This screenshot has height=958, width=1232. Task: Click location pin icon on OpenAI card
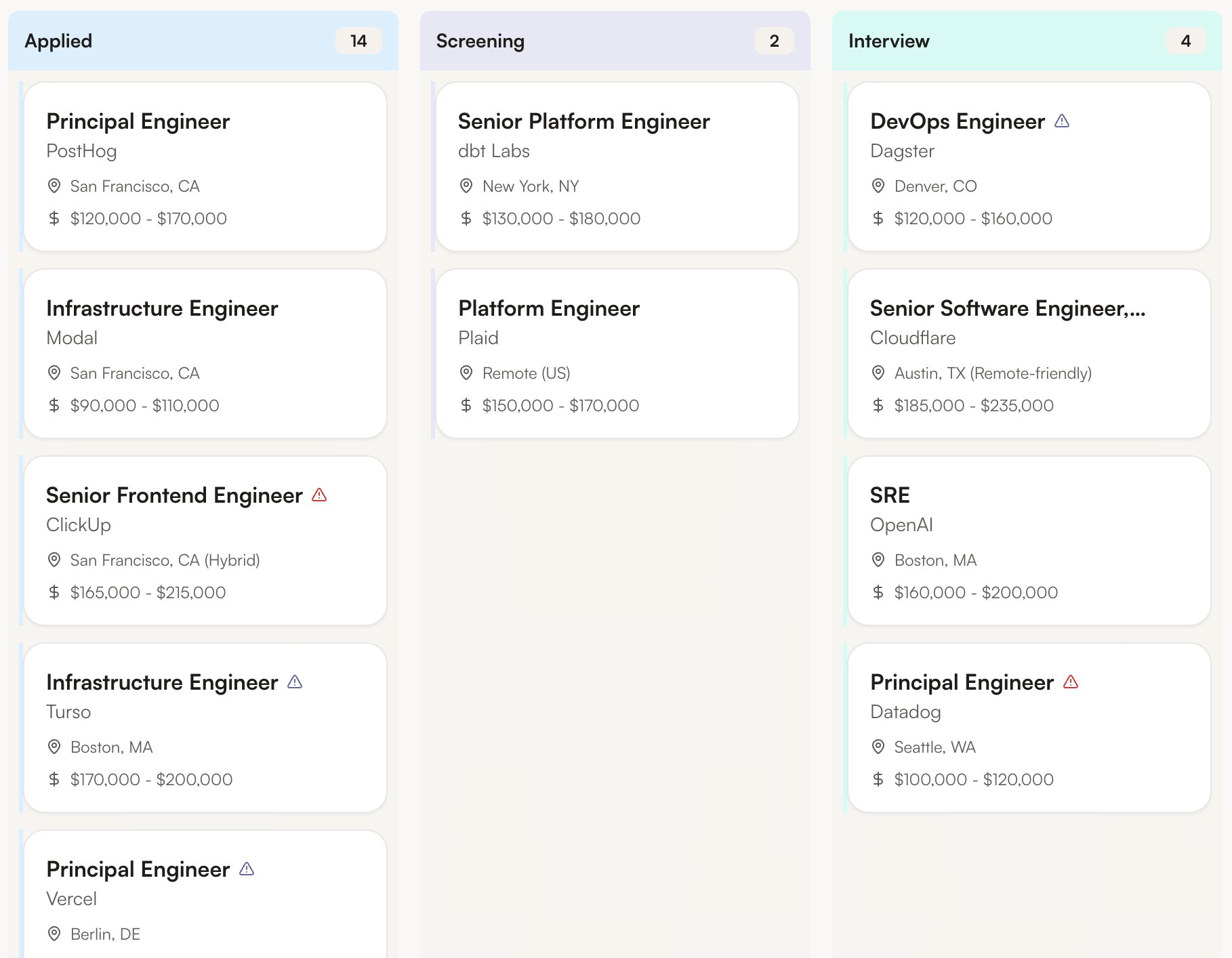(878, 560)
